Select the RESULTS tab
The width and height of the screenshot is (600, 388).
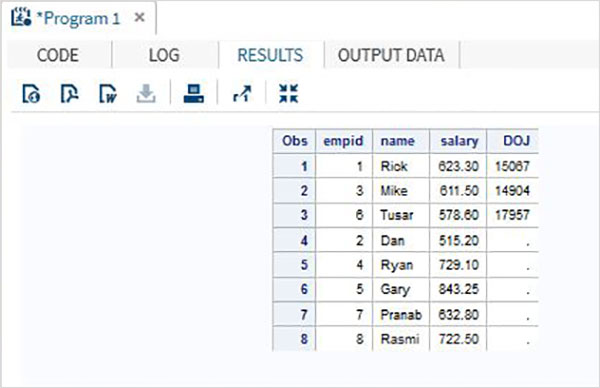(x=271, y=55)
